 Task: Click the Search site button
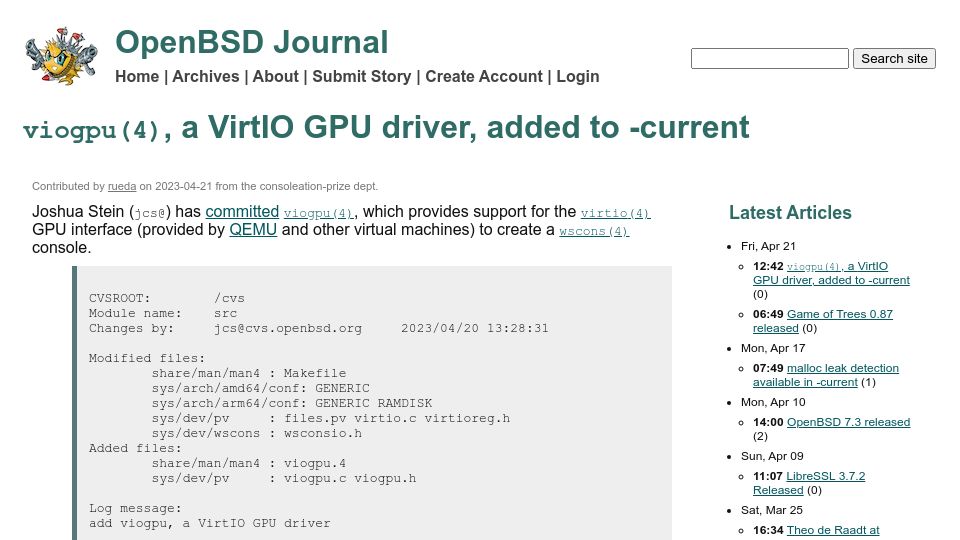pos(894,59)
